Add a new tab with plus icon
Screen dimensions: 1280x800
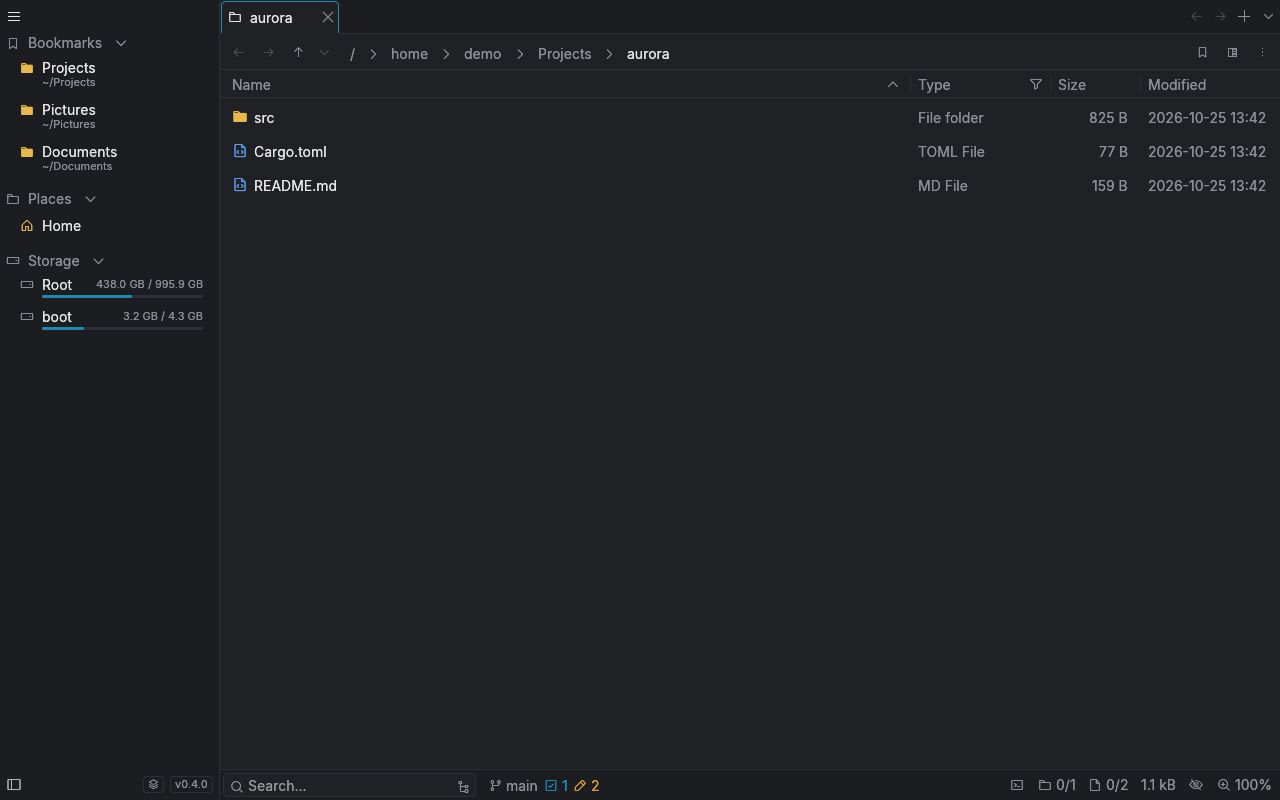click(1244, 17)
